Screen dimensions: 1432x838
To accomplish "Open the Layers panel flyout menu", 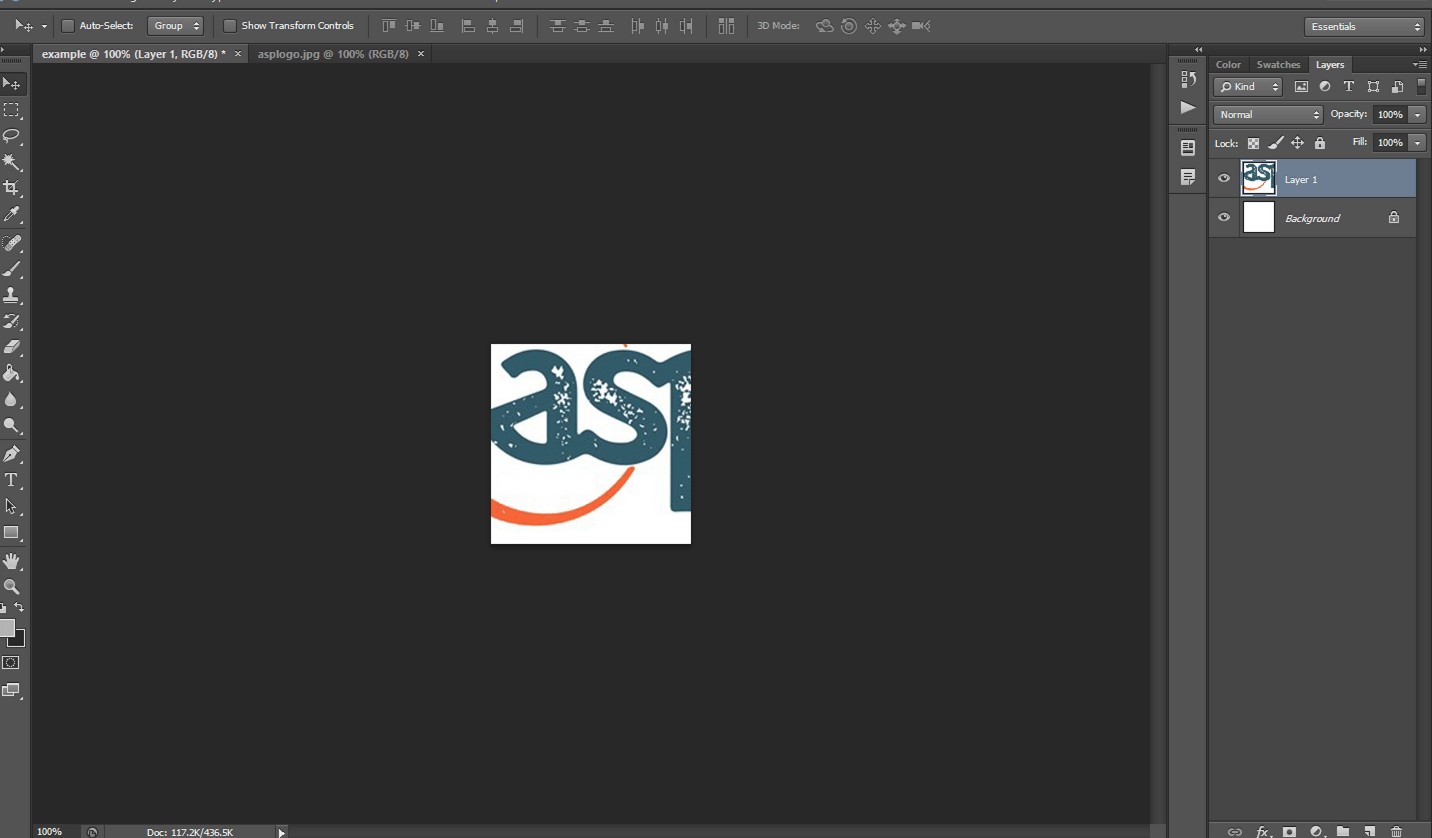I will pyautogui.click(x=1420, y=64).
